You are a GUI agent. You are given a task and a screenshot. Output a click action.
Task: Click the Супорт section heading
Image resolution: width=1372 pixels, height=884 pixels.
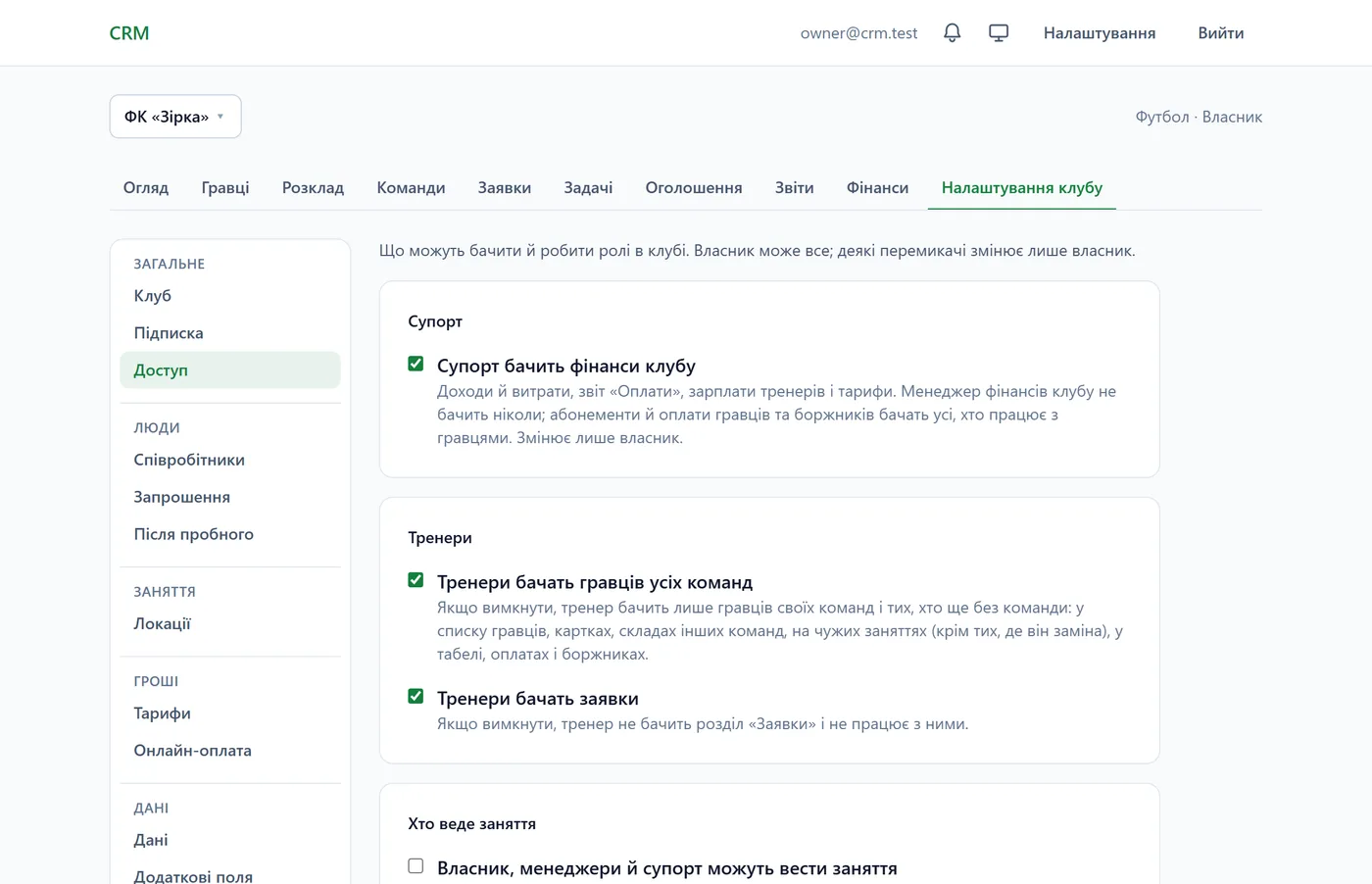point(435,321)
